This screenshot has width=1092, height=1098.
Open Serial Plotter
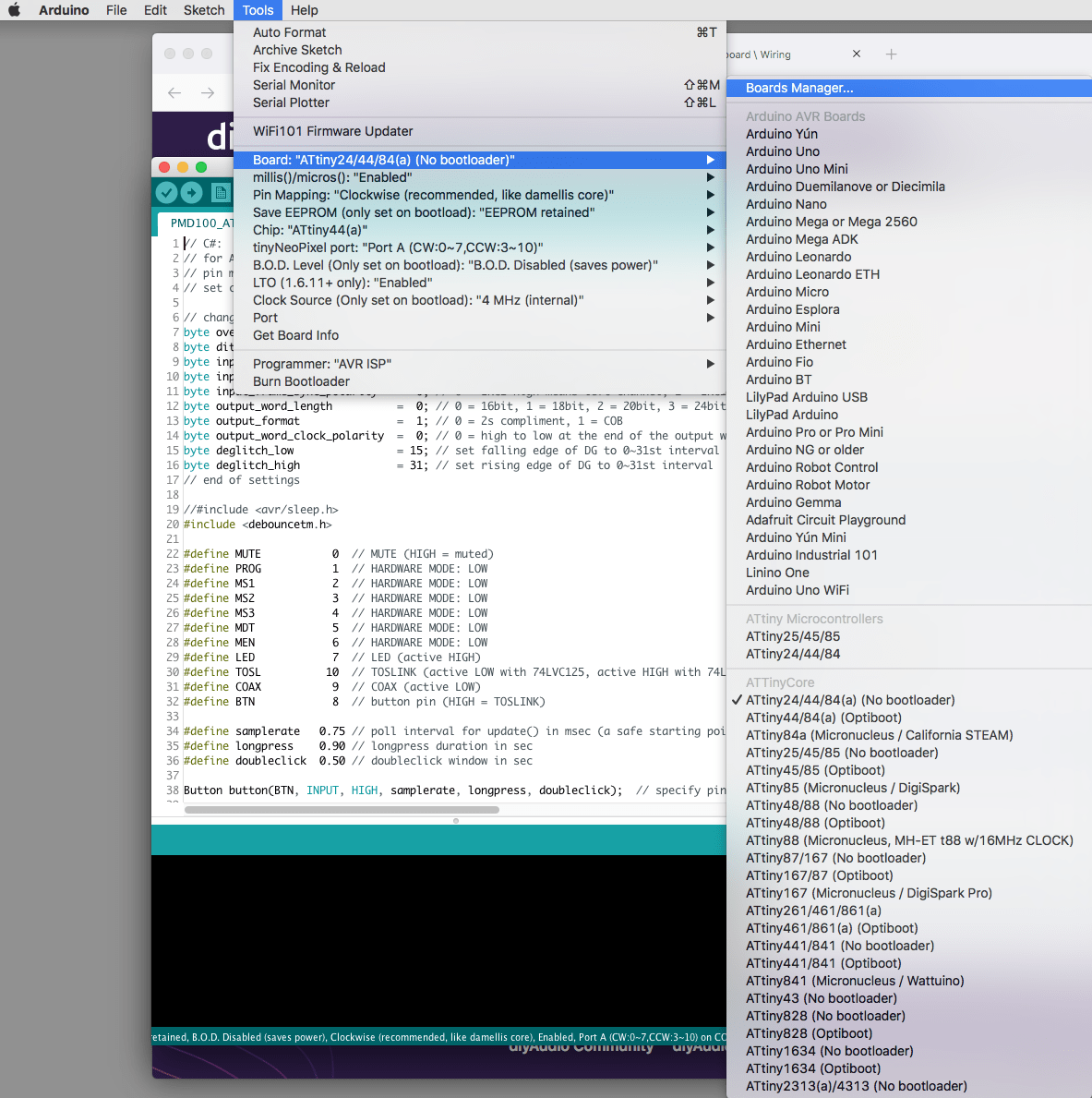(x=479, y=103)
